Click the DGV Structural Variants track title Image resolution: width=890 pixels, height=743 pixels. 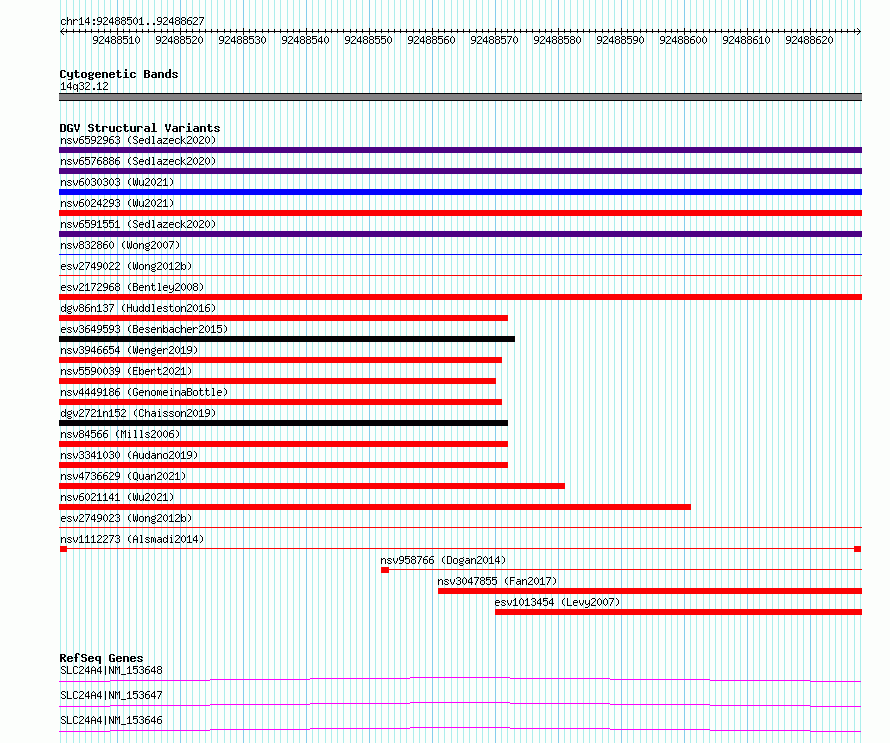[x=140, y=128]
